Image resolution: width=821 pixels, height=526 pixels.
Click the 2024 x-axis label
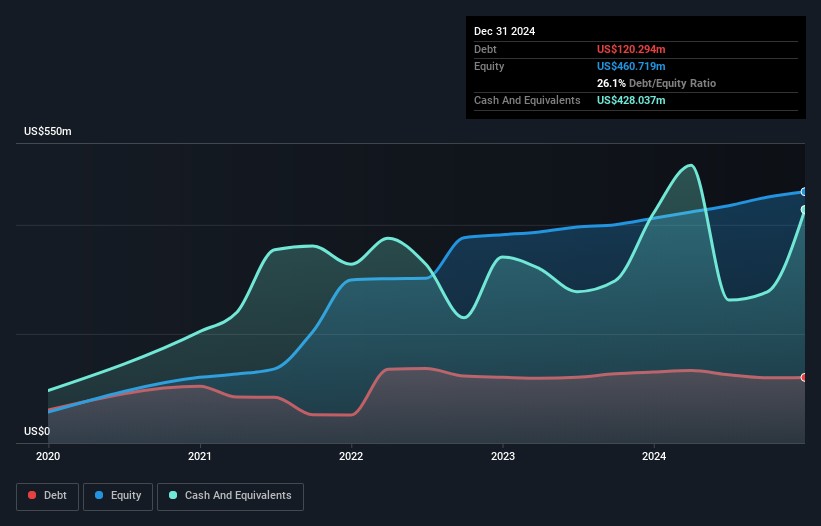654,456
